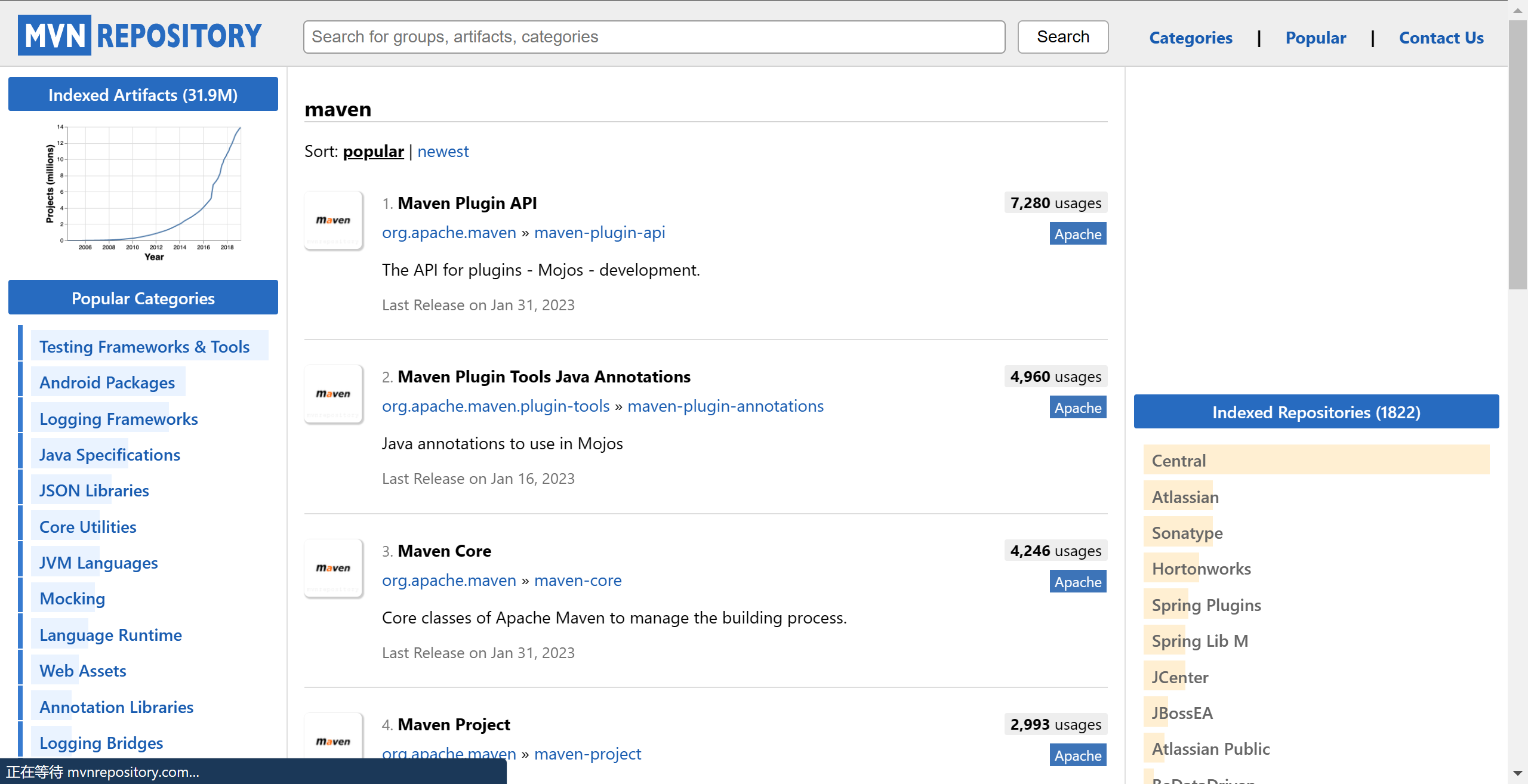Viewport: 1528px width, 784px height.
Task: Click the Maven Plugin Tools Java Annotations logo
Action: (334, 394)
